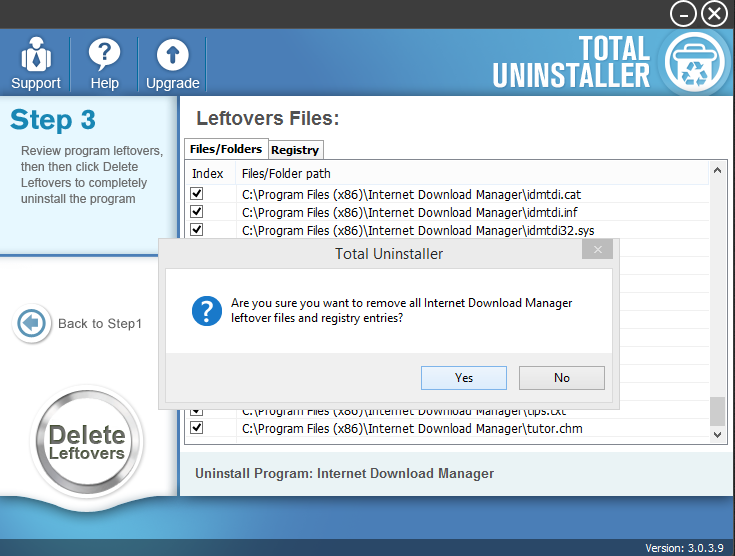Click the vertical scrollbar thumb

717,411
